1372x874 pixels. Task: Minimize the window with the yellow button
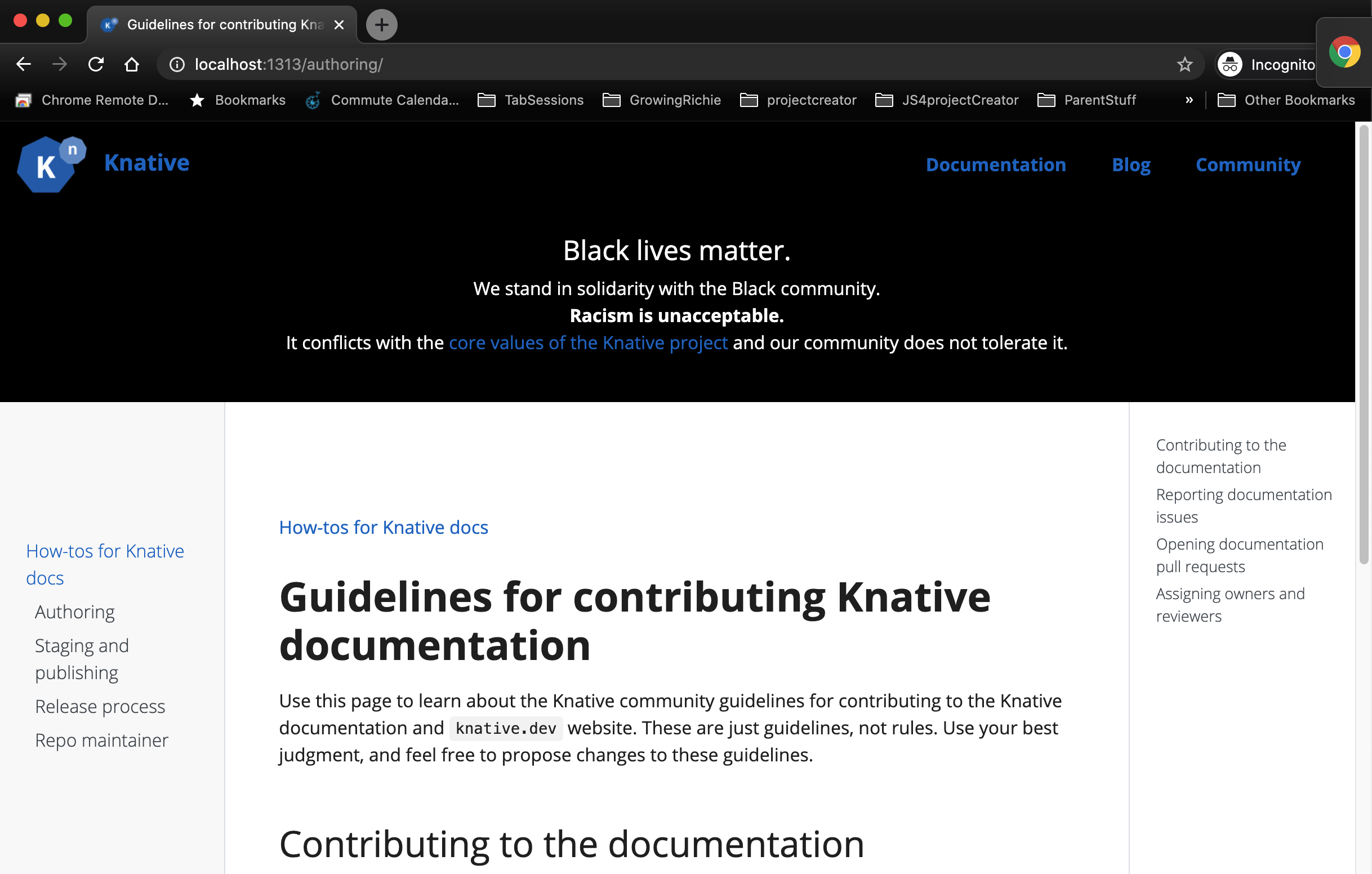(x=43, y=20)
